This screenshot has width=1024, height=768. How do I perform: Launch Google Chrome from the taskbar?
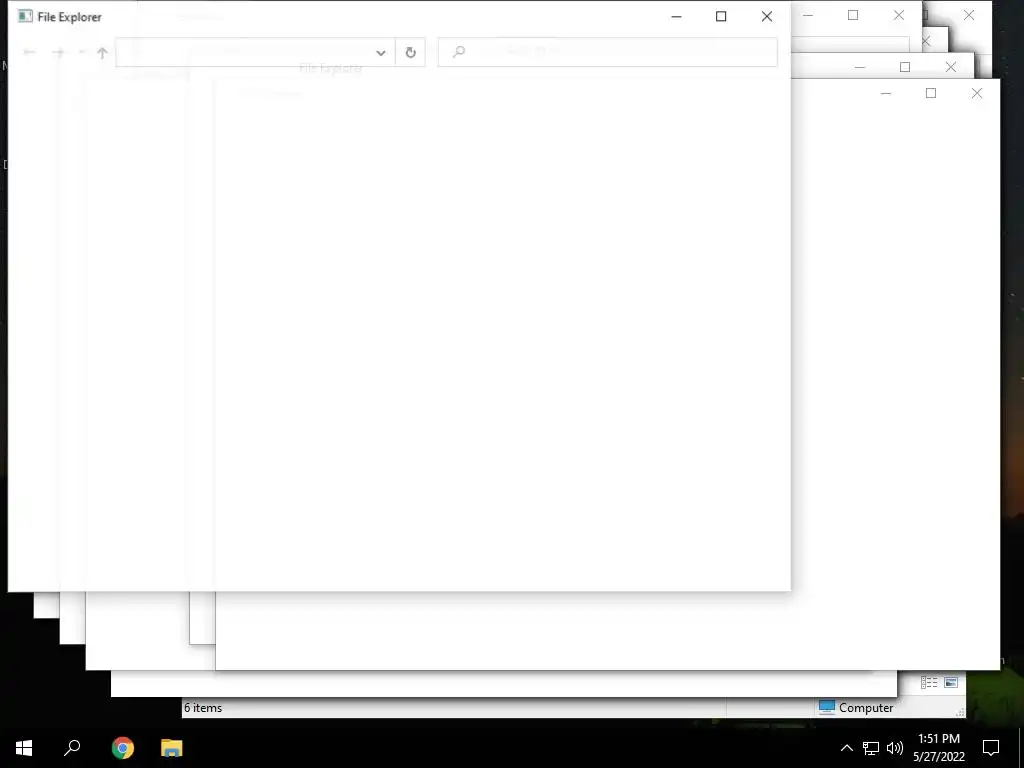pos(123,748)
